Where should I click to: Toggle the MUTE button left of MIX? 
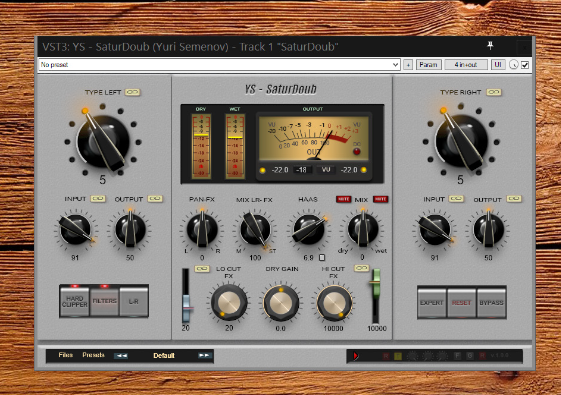[x=343, y=199]
